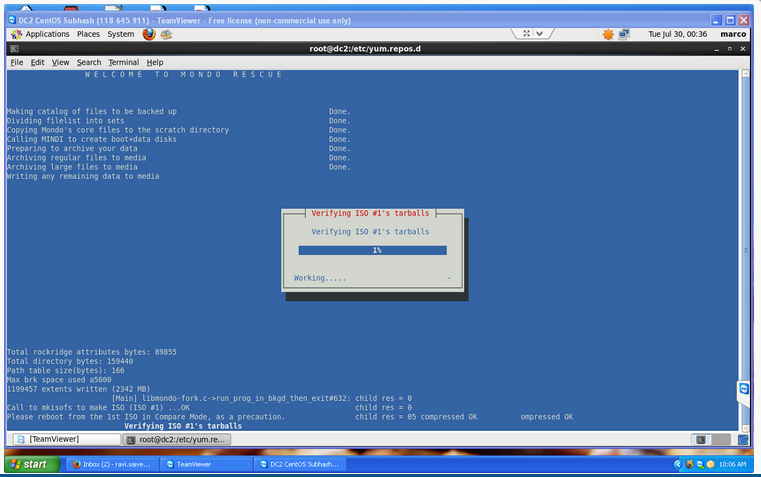Click the update notifier icon in GNOME panel

(x=608, y=34)
